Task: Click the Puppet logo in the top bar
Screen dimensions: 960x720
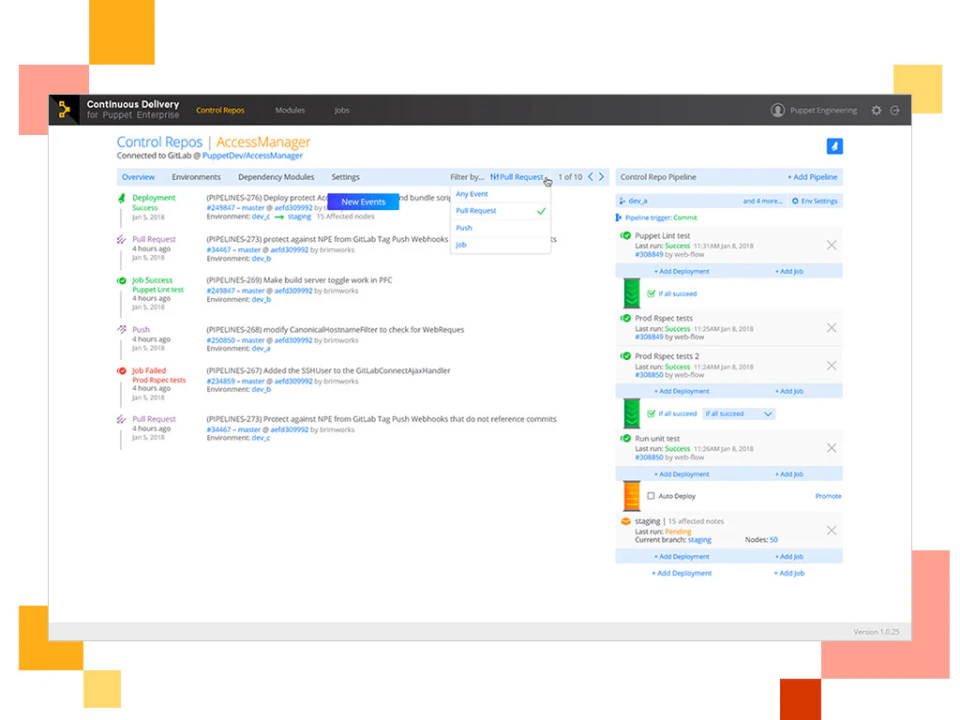Action: click(x=64, y=110)
